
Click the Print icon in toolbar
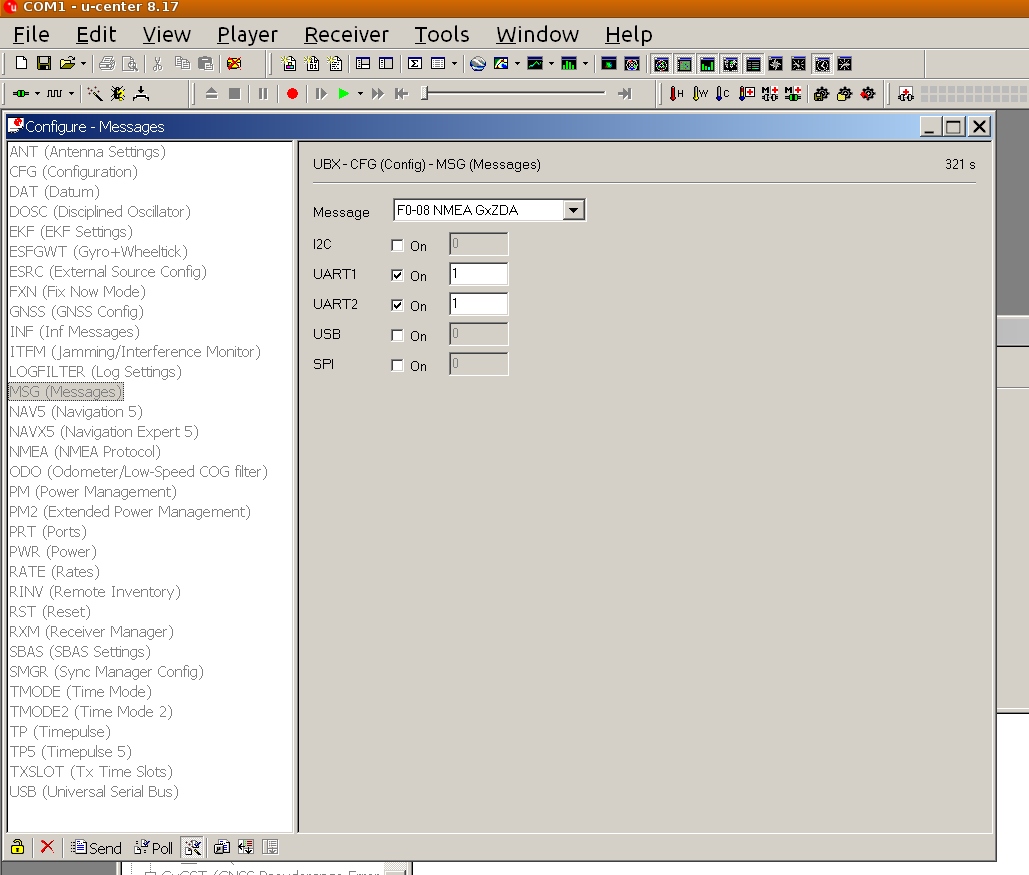pos(107,64)
